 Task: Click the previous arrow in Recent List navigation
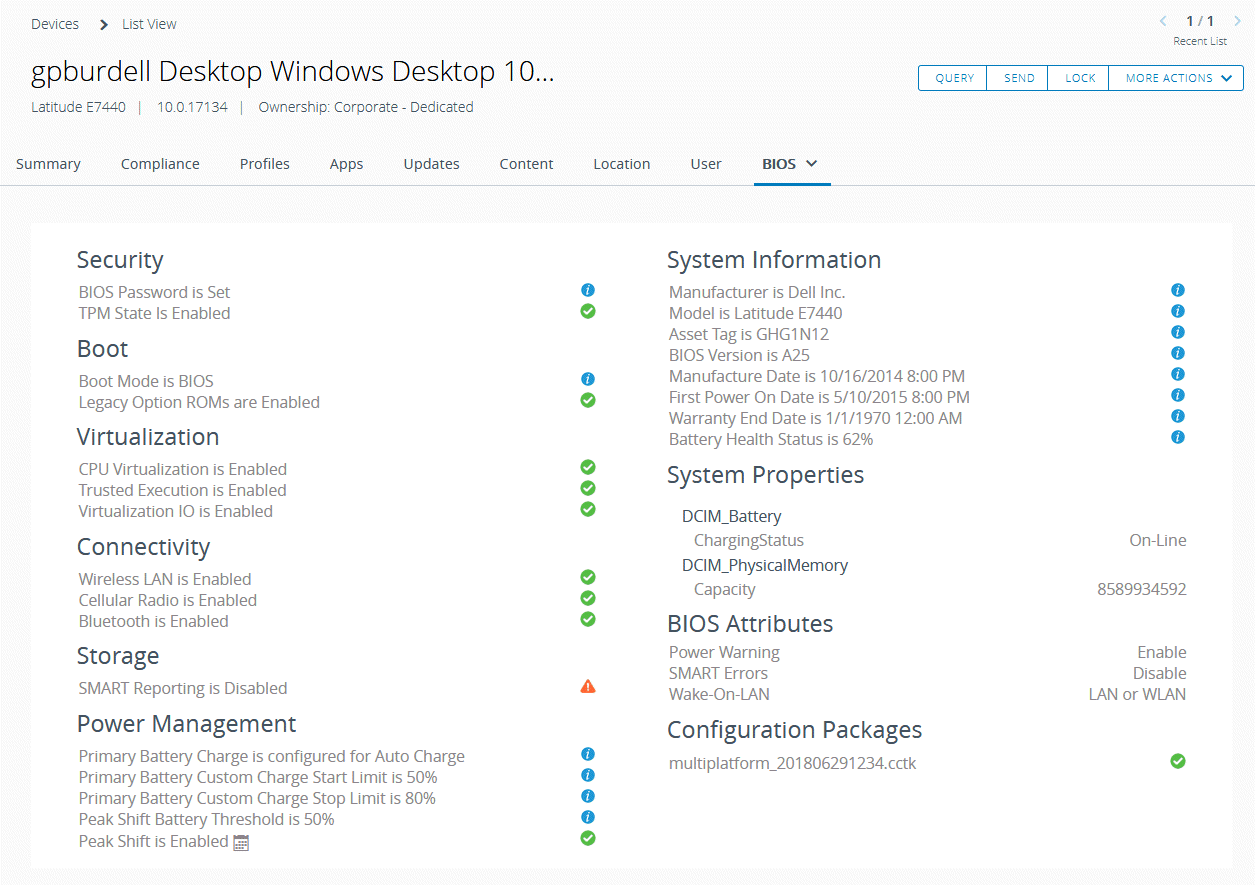[x=1163, y=20]
